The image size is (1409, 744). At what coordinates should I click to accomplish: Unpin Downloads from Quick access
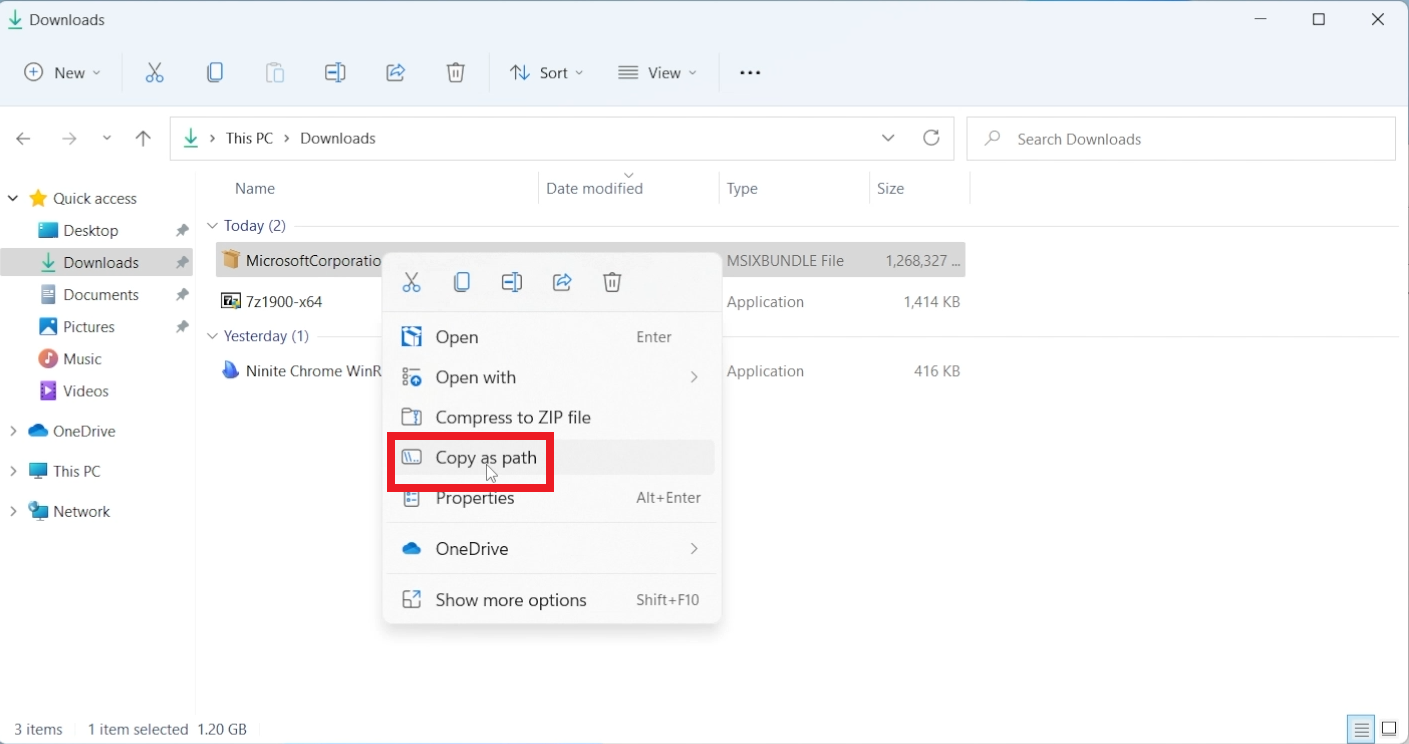(181, 262)
